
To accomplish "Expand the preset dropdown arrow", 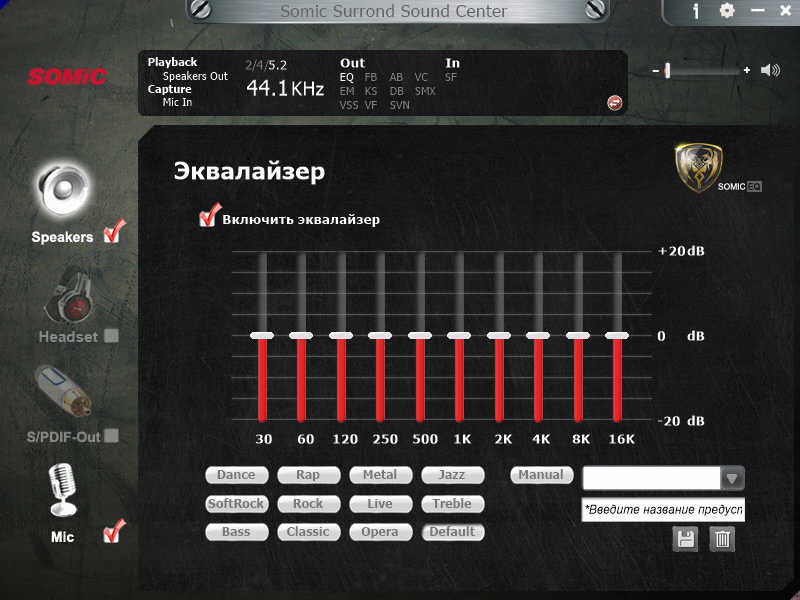I will pos(732,479).
